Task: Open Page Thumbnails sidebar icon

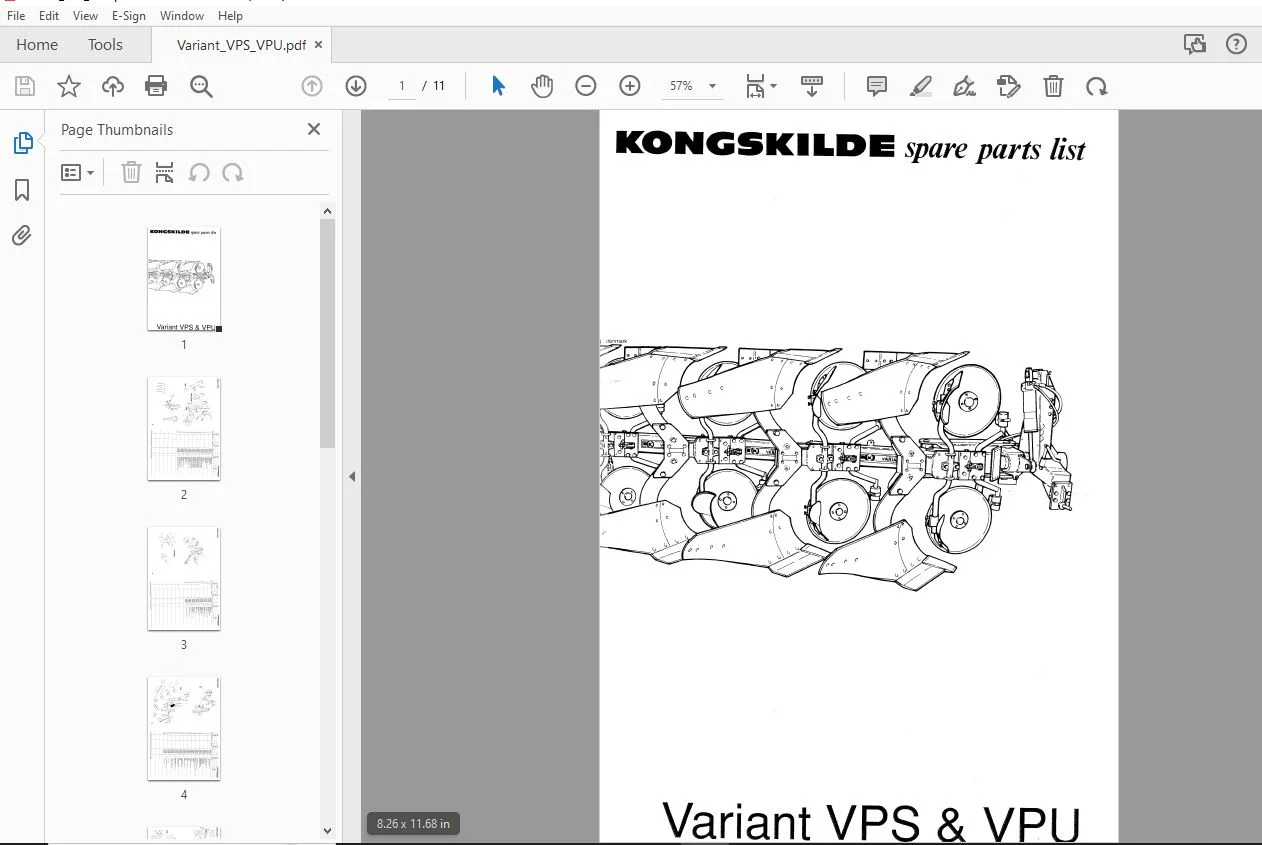Action: (x=22, y=143)
